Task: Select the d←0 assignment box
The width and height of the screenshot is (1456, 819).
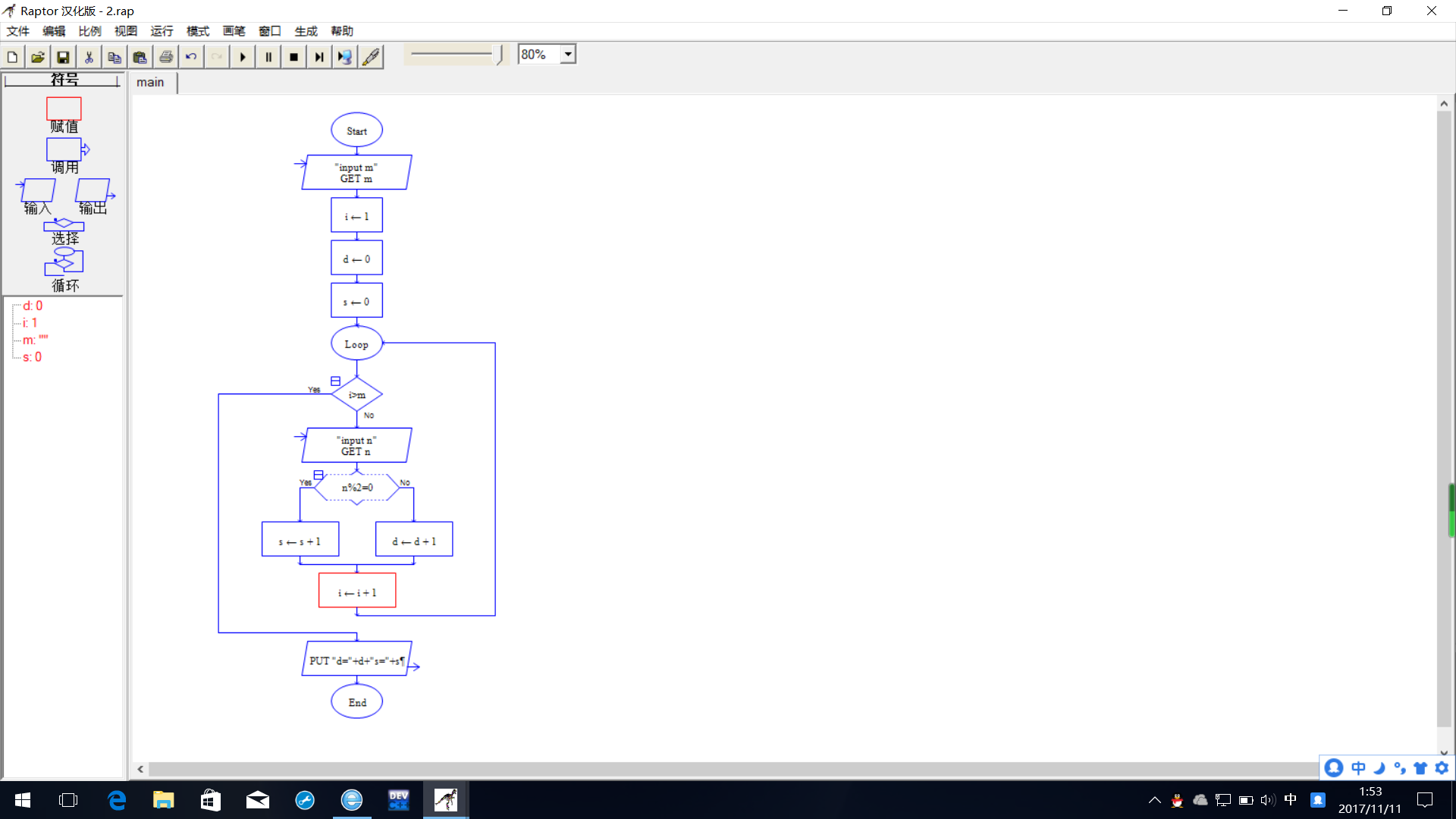Action: (356, 258)
